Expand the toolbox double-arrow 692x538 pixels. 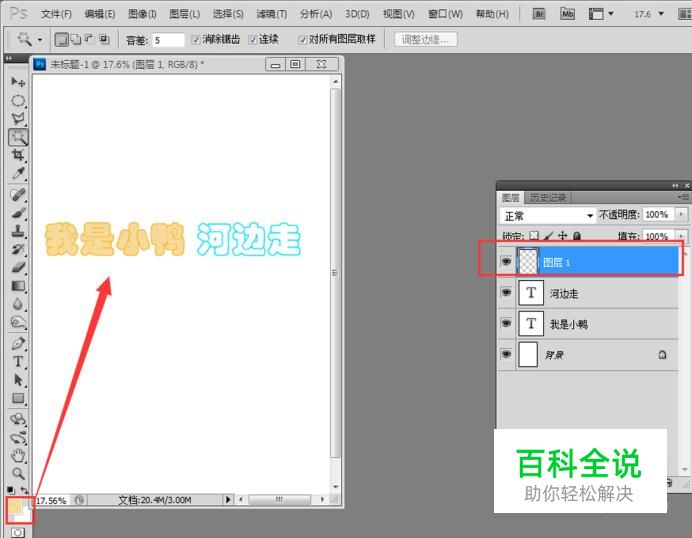click(8, 58)
